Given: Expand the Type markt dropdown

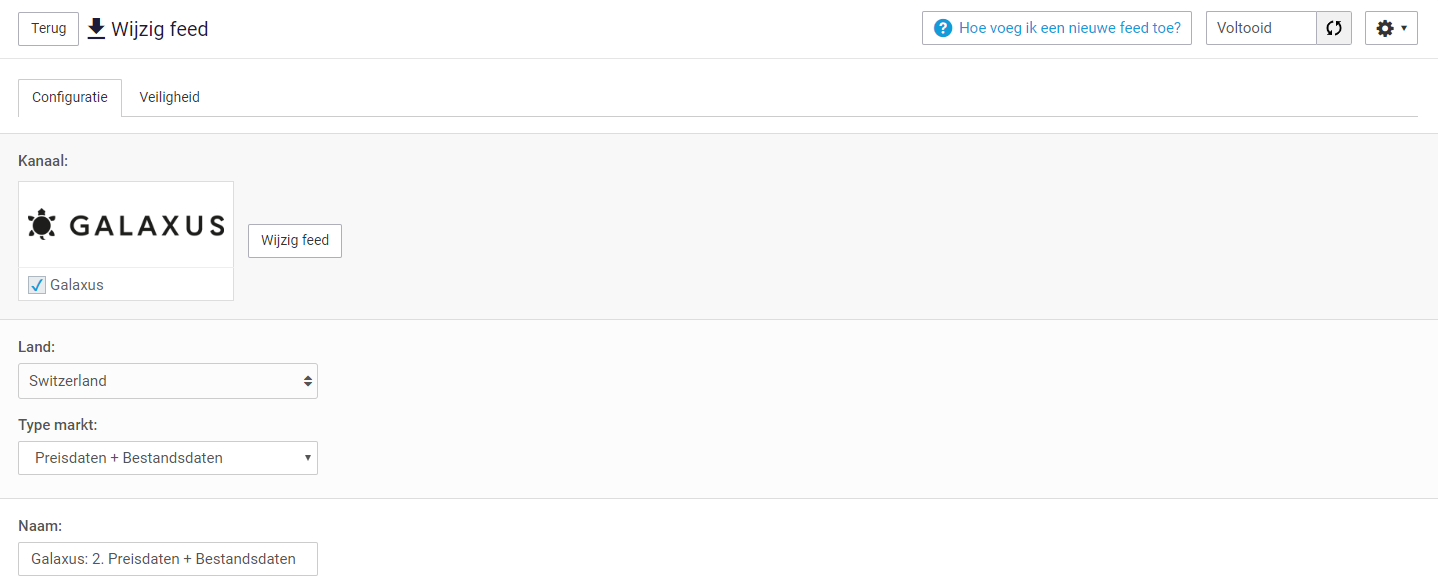Looking at the screenshot, I should (168, 458).
